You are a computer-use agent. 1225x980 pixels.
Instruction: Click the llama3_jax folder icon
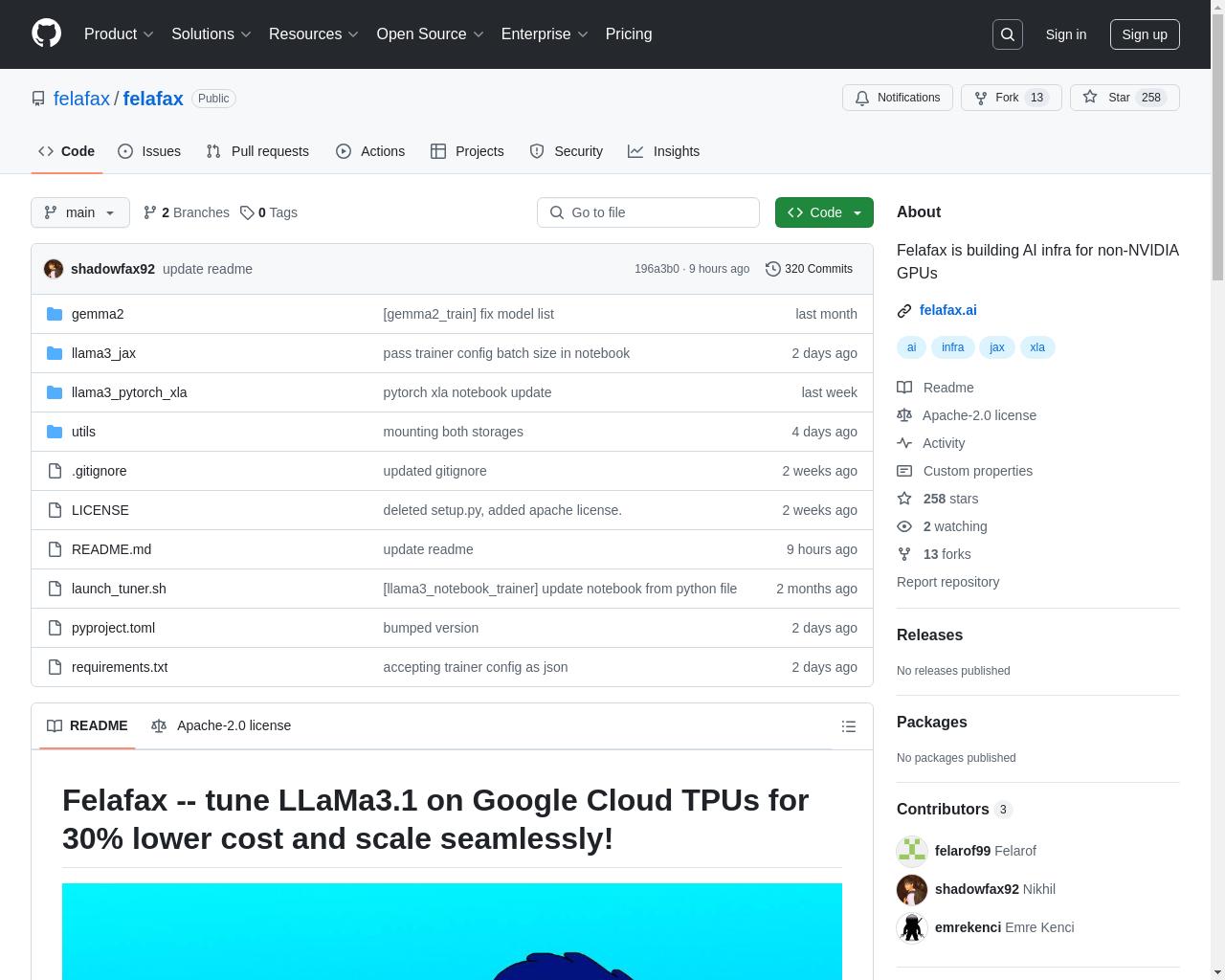pos(55,353)
